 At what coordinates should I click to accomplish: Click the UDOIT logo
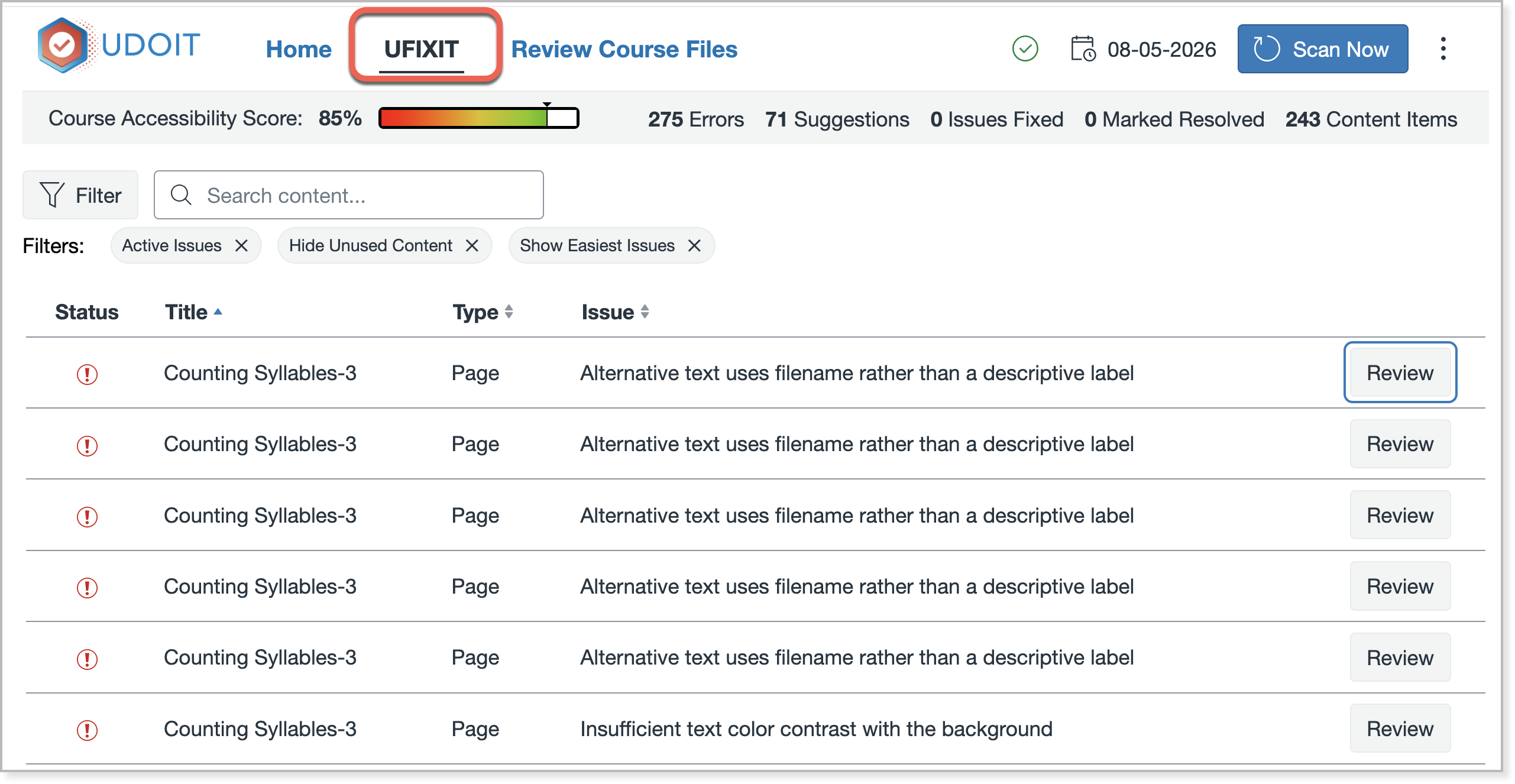click(x=119, y=46)
